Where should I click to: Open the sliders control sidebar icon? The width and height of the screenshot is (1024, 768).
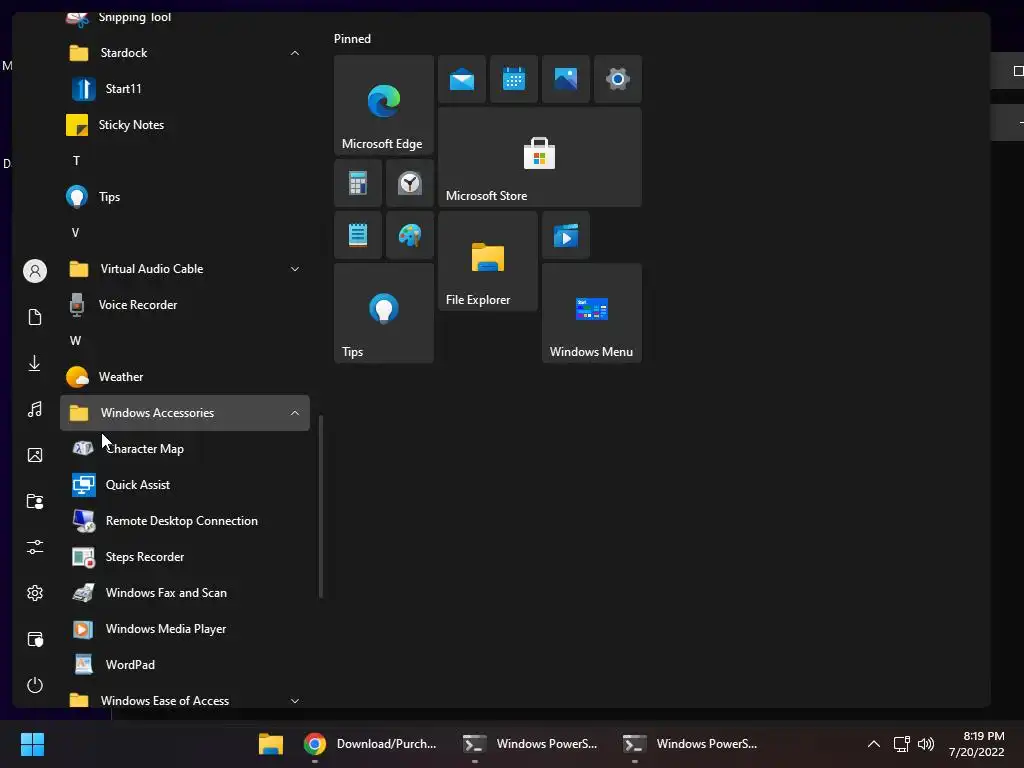35,547
